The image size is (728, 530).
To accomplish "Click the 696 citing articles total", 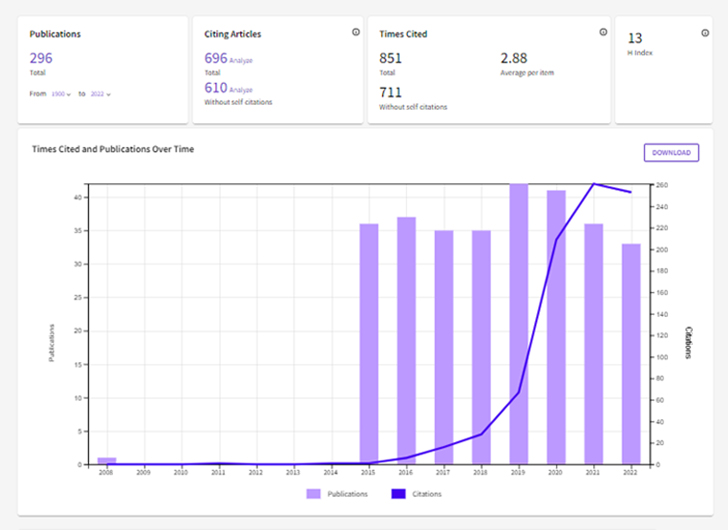I will click(215, 59).
